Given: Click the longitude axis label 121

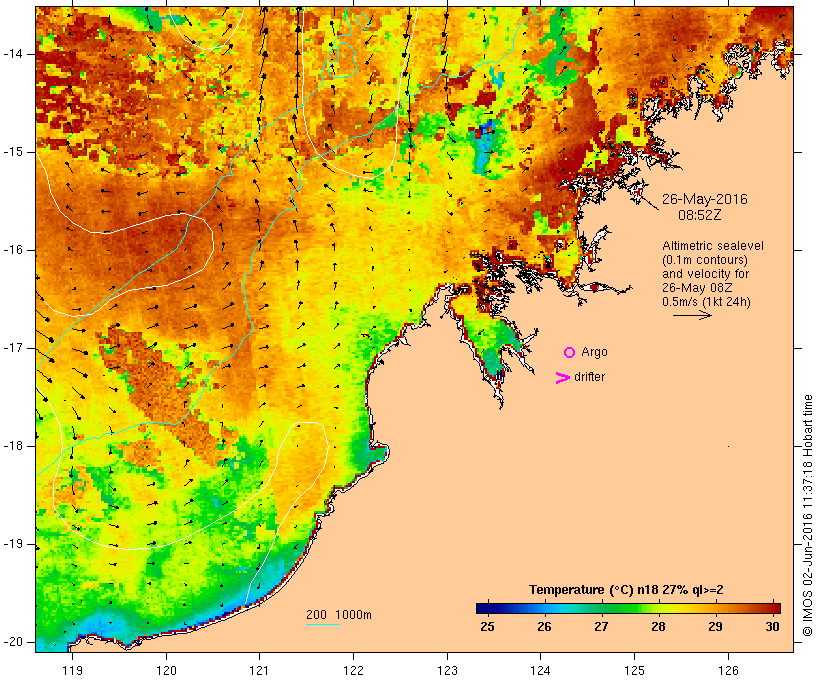Looking at the screenshot, I should tap(259, 671).
